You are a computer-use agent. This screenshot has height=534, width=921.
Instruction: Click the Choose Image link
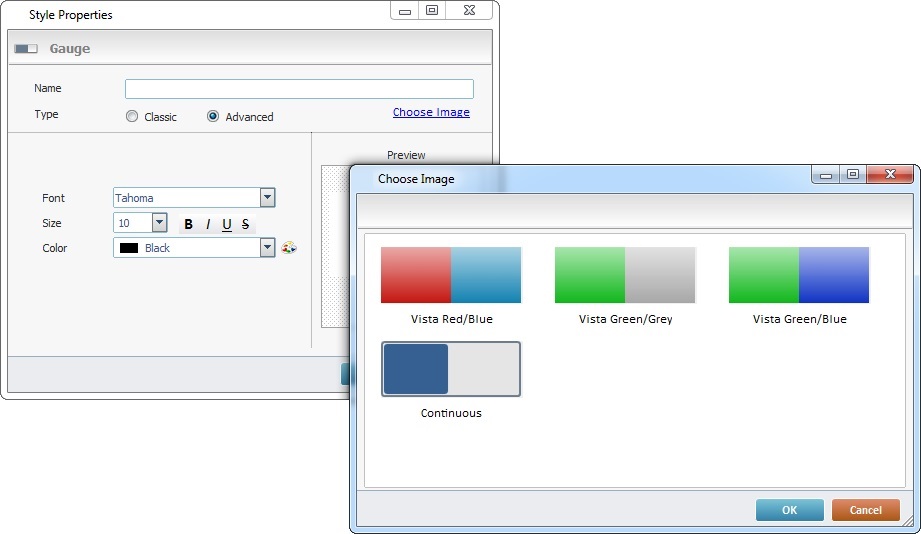click(431, 112)
